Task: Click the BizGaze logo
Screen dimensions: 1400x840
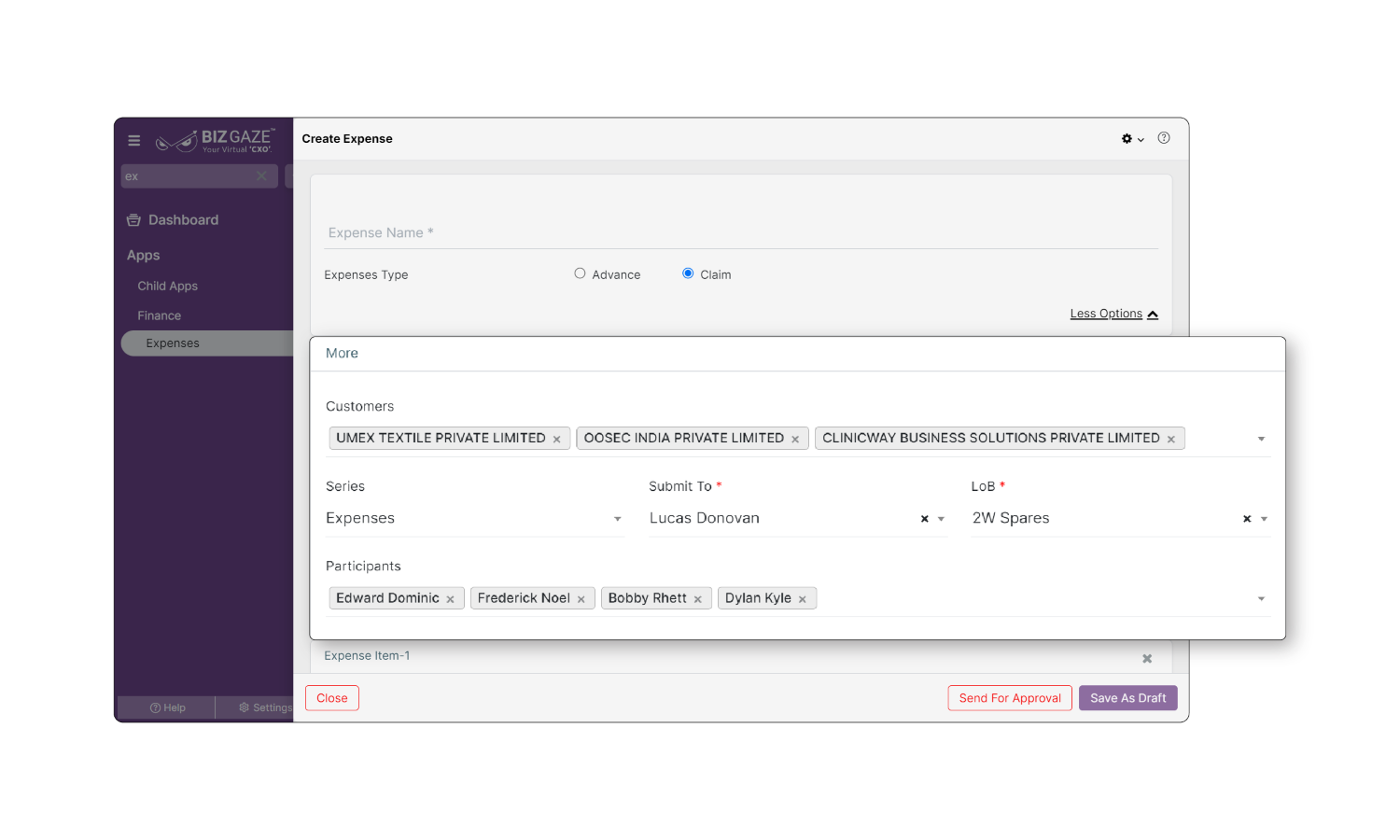Action: (216, 140)
